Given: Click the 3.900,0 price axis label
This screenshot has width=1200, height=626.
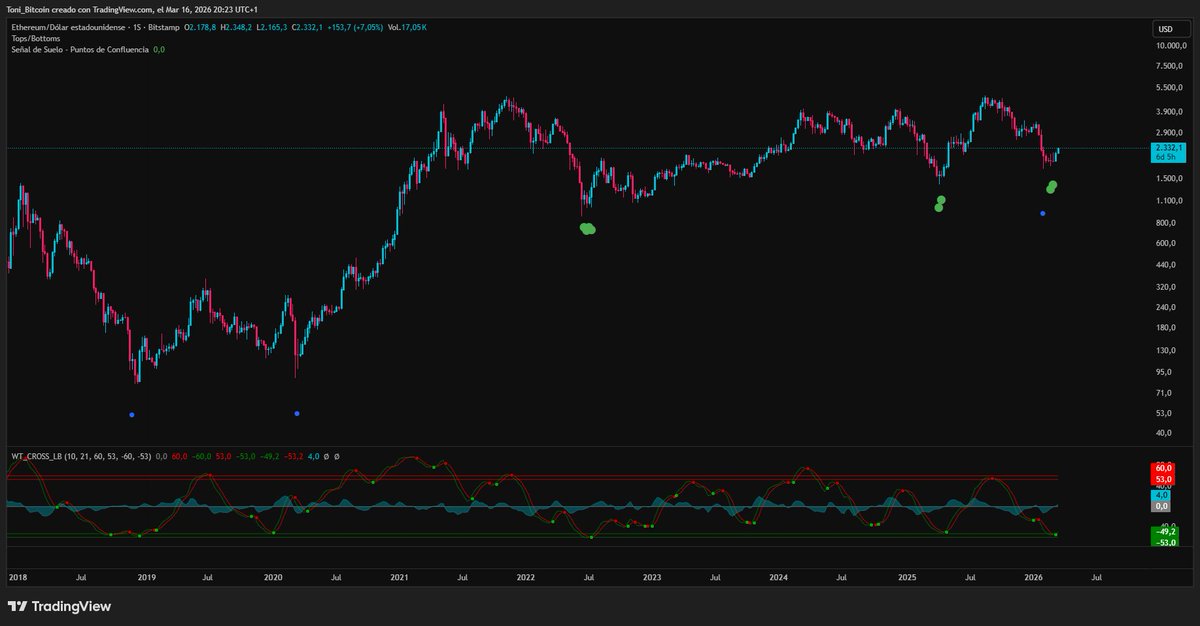Looking at the screenshot, I should (x=1169, y=112).
